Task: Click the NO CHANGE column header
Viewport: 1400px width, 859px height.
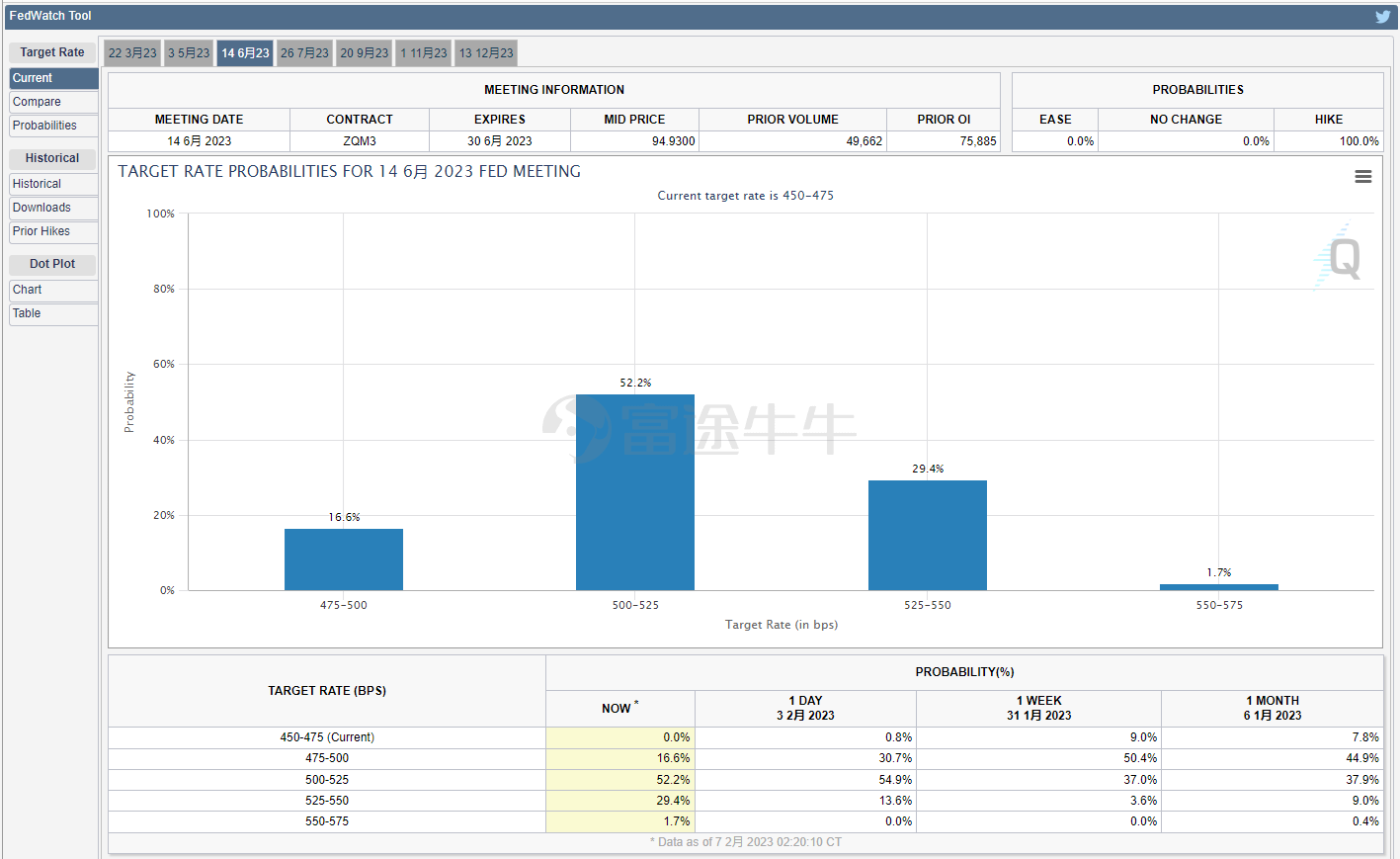Action: tap(1186, 120)
